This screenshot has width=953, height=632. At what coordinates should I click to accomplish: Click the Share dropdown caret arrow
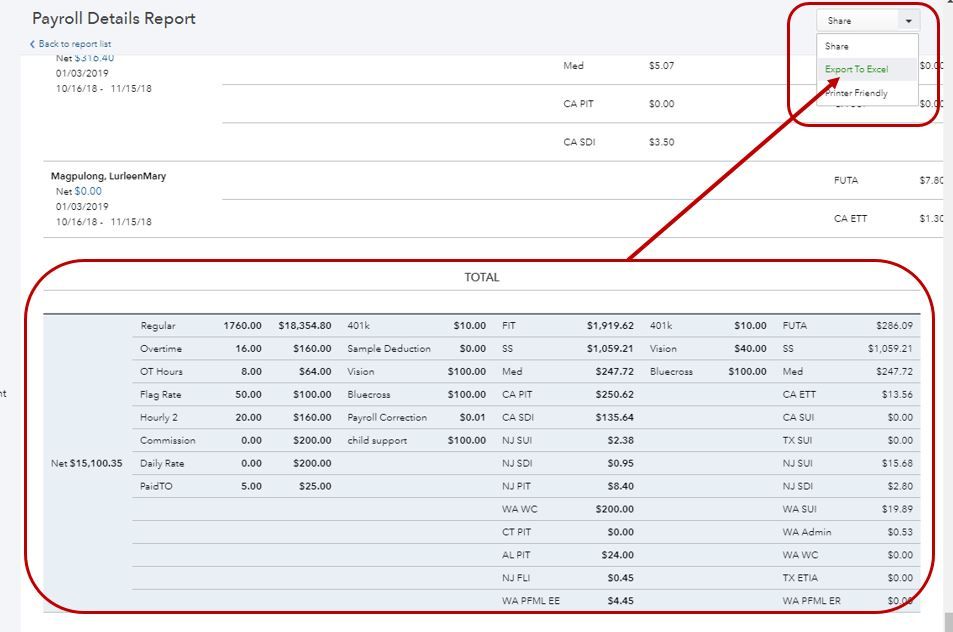click(x=908, y=21)
